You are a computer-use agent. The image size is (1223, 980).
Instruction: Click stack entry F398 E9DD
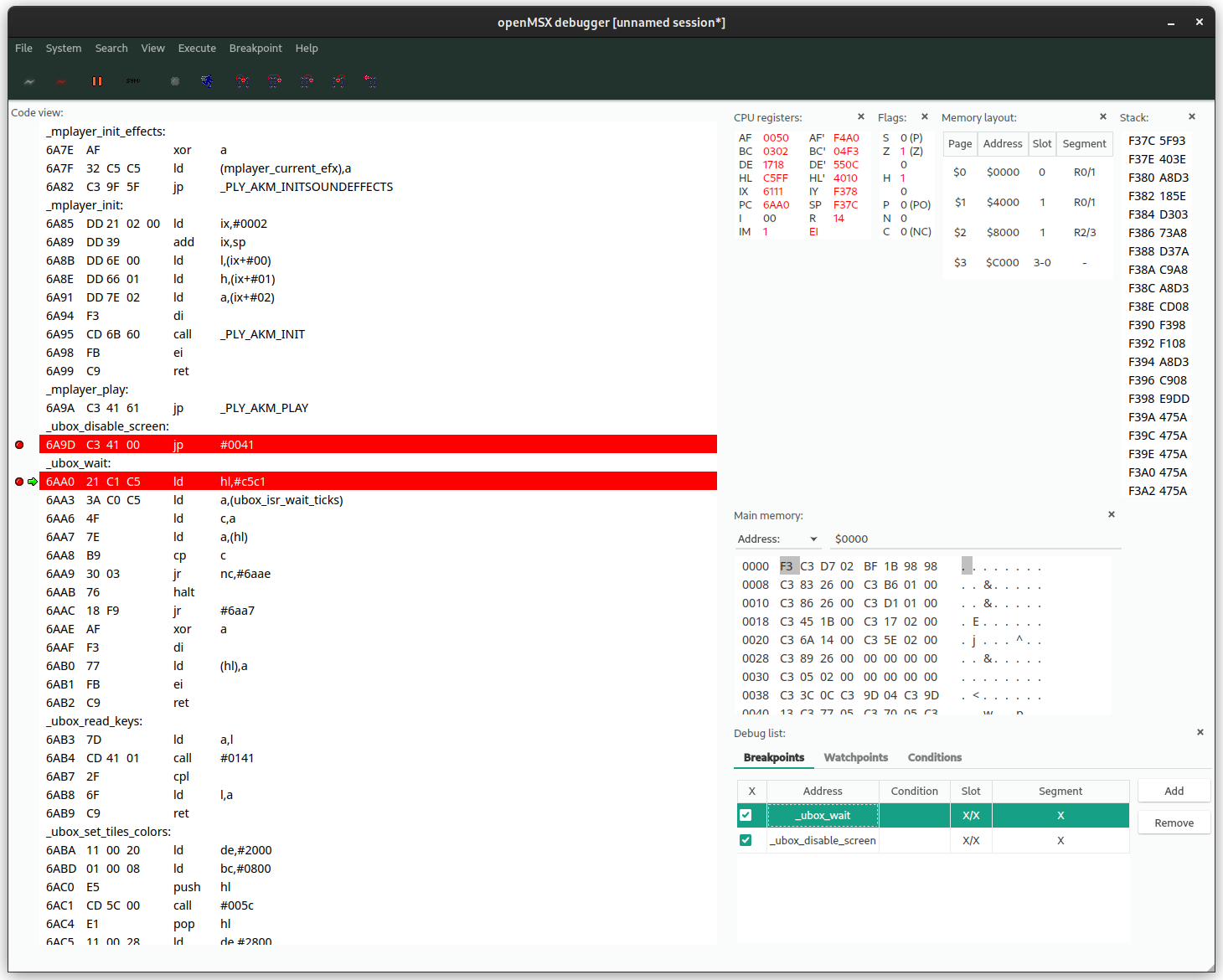tap(1158, 399)
